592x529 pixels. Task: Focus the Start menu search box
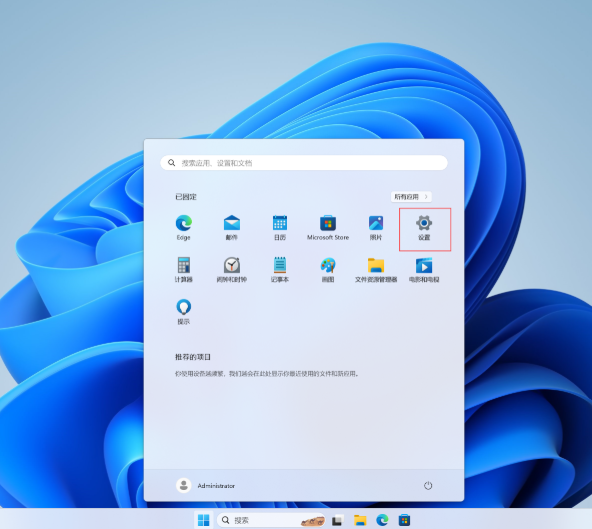pos(304,163)
